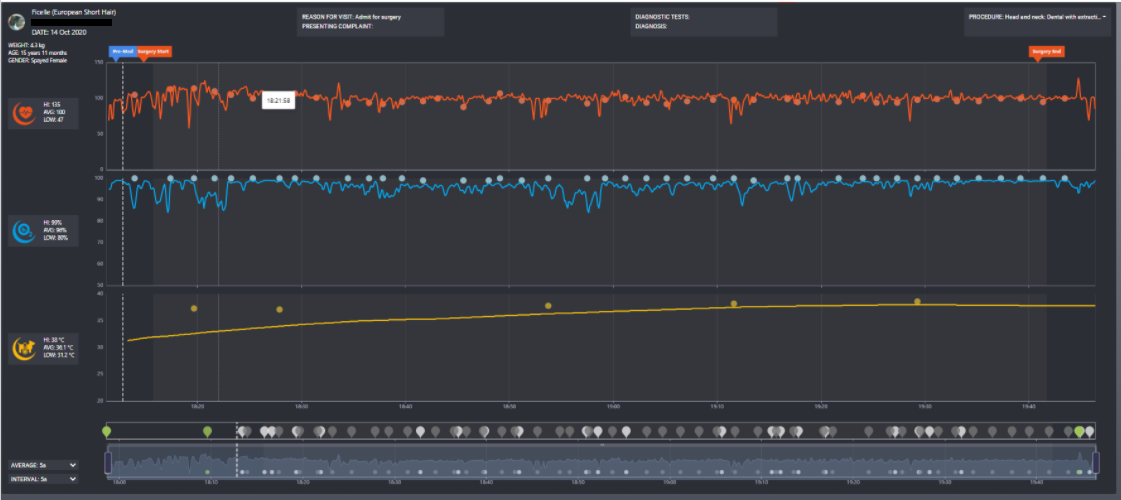Image resolution: width=1121 pixels, height=500 pixels.
Task: Click the DIAGNOSIS label
Action: 651,26
